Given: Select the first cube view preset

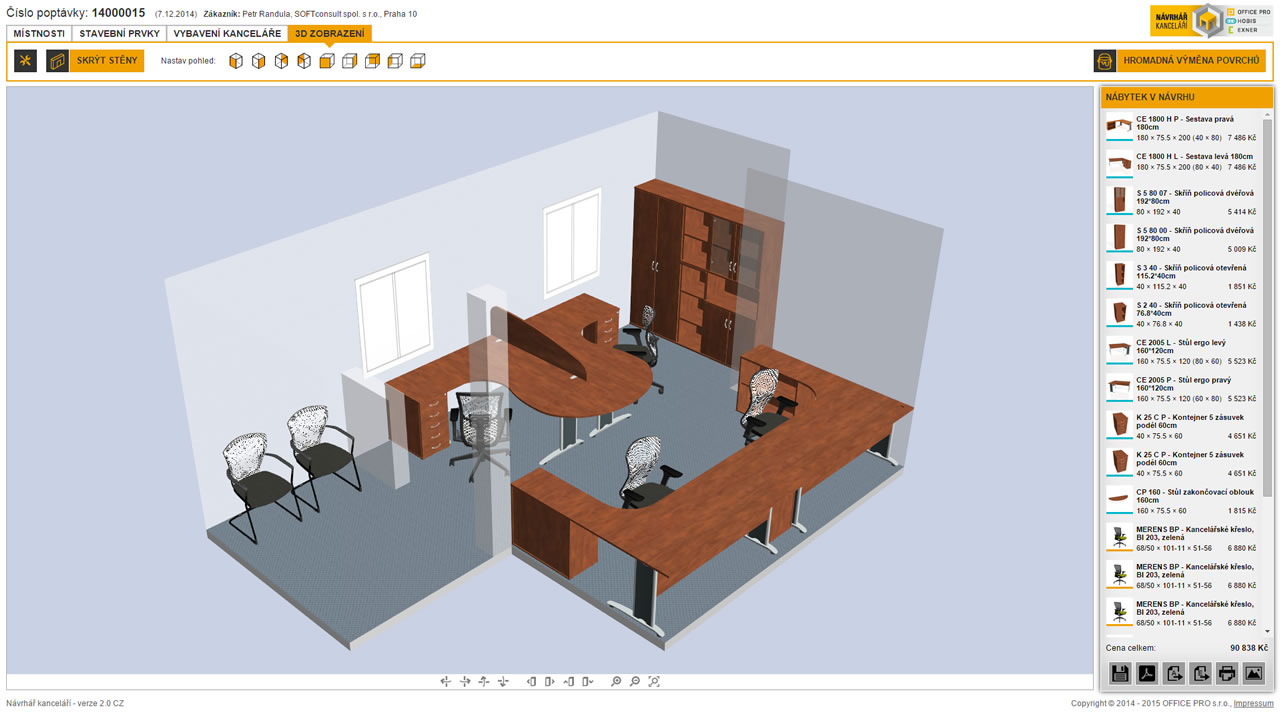Looking at the screenshot, I should pos(236,61).
